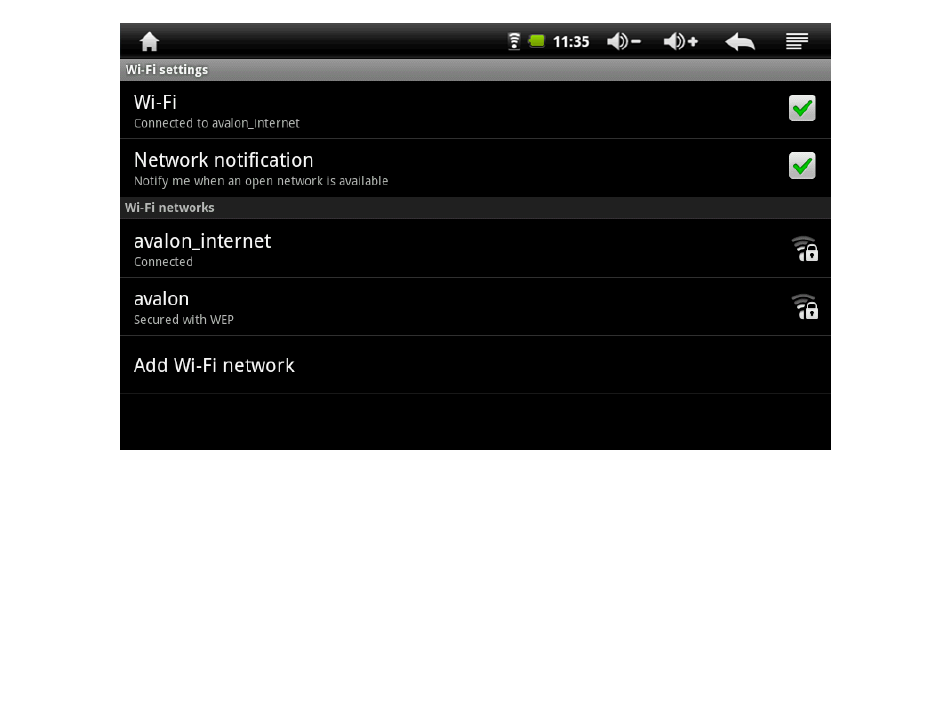This screenshot has height=725, width=950.
Task: Raise volume with the speaker plus icon
Action: pos(680,41)
